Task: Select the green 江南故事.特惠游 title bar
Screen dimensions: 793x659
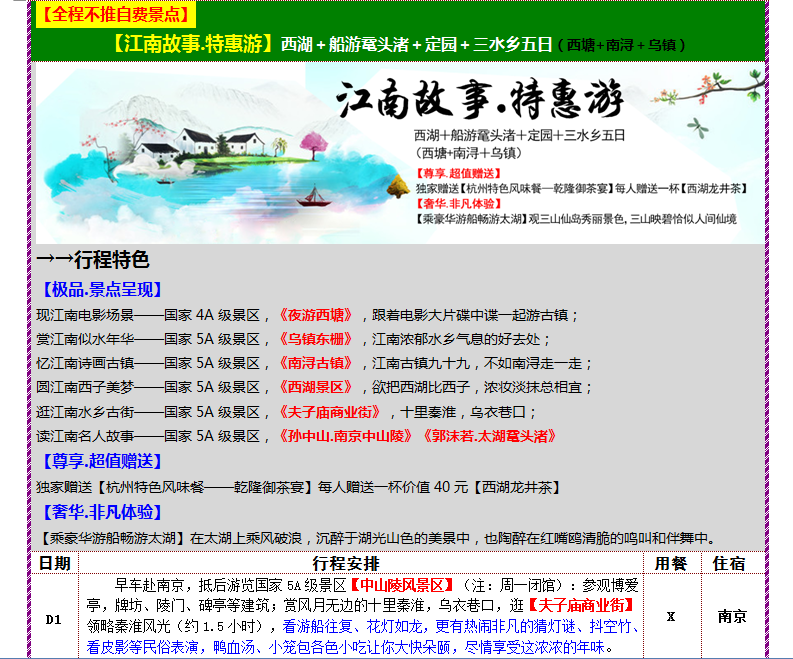Action: click(x=398, y=45)
